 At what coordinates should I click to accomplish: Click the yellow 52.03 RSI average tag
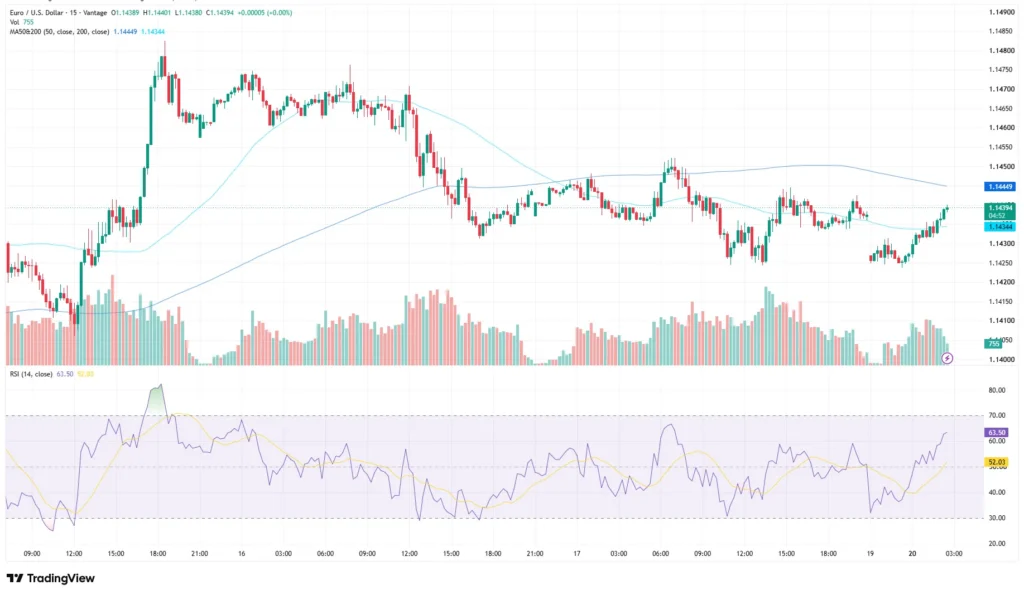coord(996,462)
